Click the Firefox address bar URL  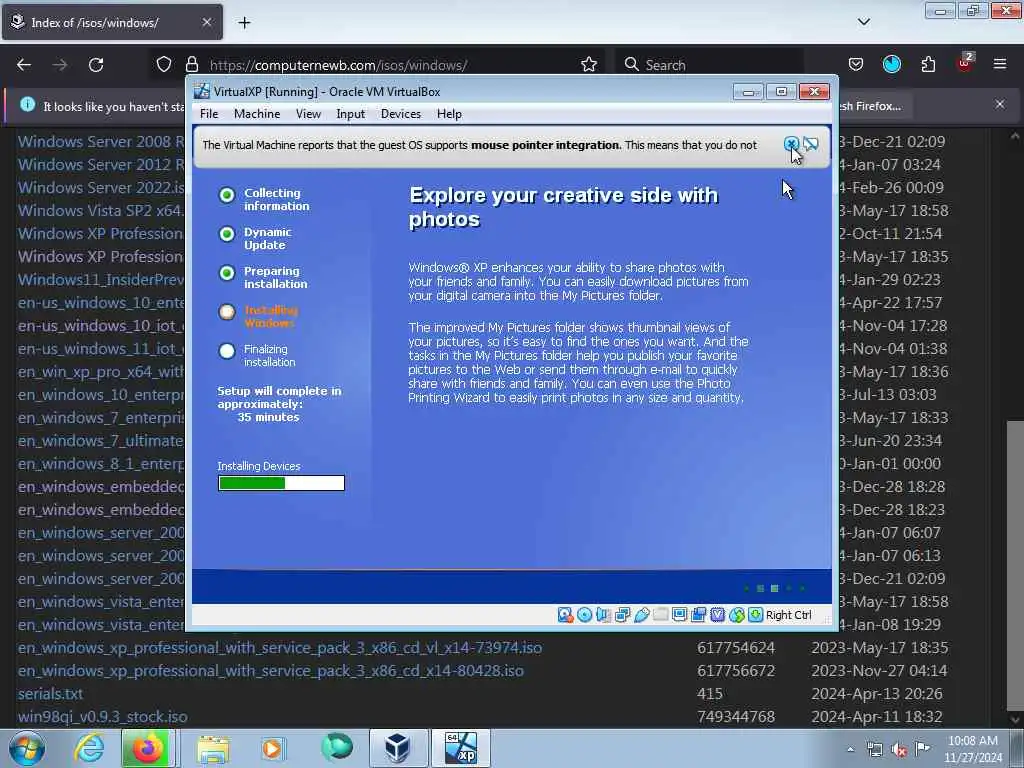pyautogui.click(x=338, y=65)
